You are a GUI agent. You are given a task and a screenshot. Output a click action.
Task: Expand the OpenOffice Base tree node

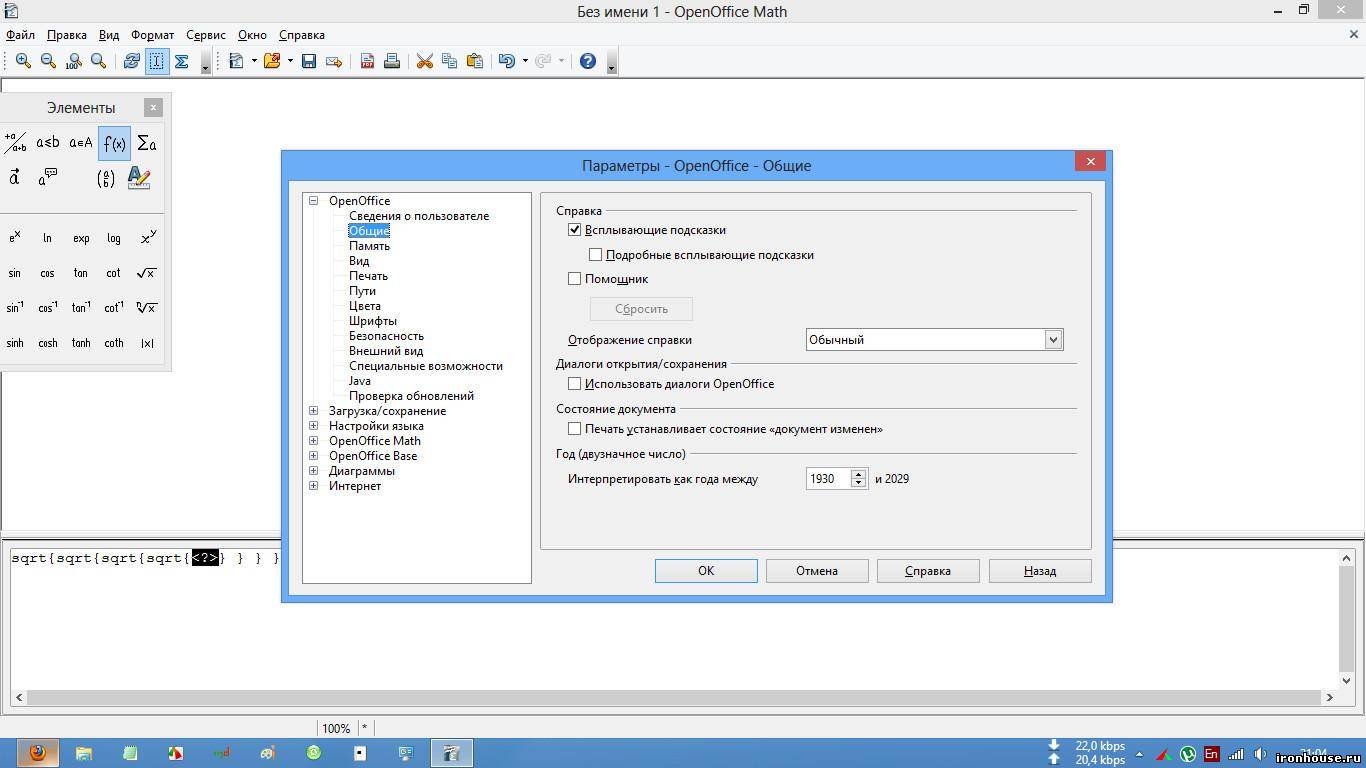314,456
